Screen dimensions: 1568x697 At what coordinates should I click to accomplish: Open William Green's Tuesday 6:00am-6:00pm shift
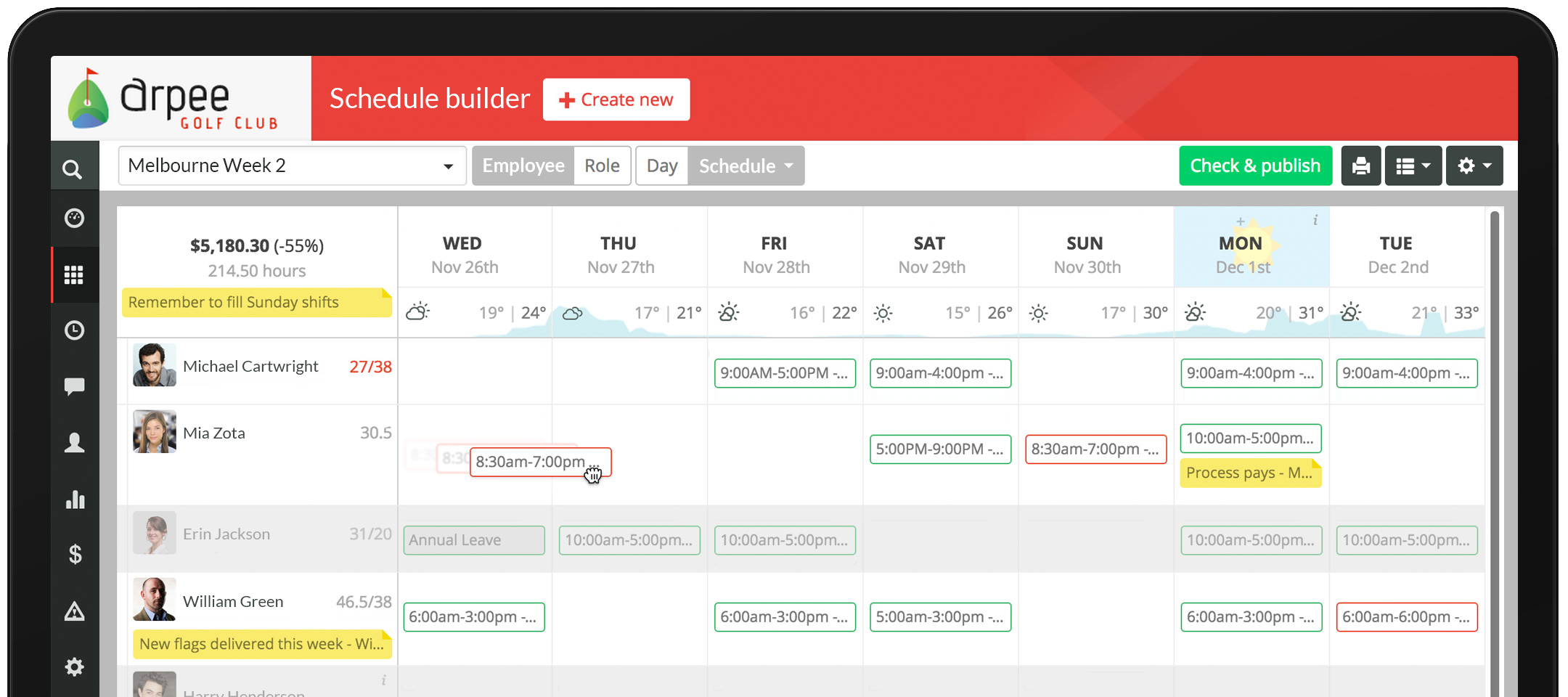[x=1407, y=617]
